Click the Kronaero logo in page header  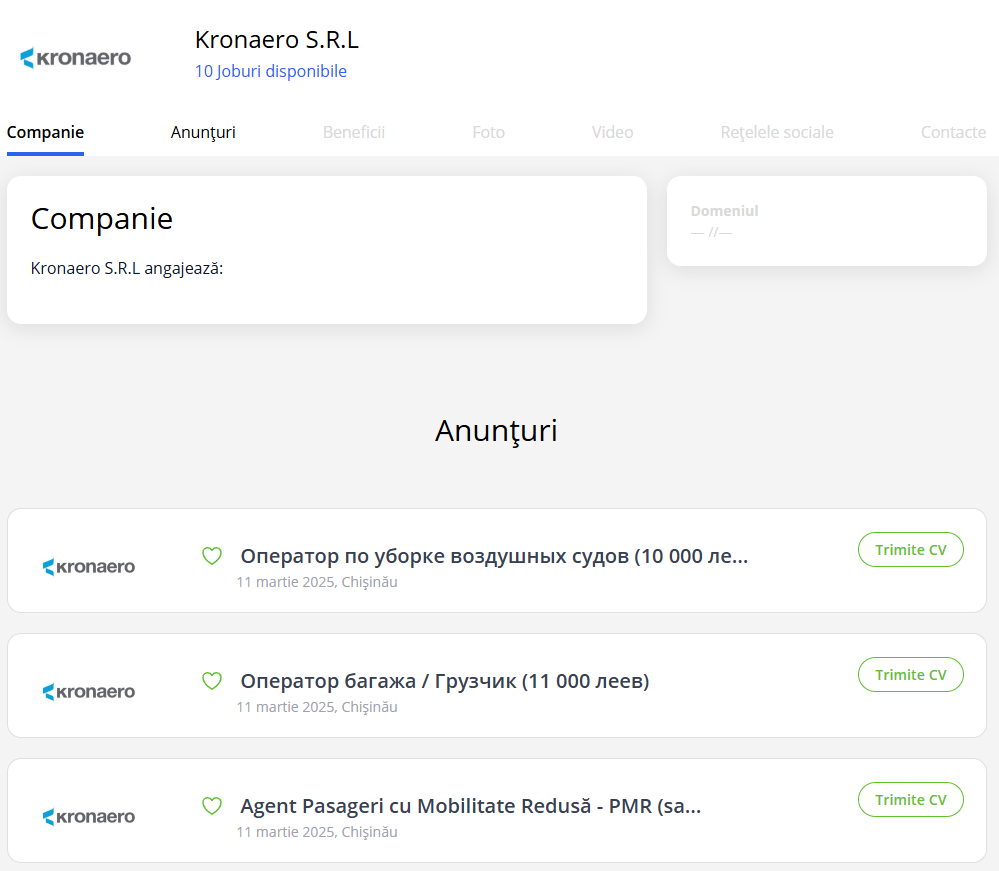(x=76, y=58)
